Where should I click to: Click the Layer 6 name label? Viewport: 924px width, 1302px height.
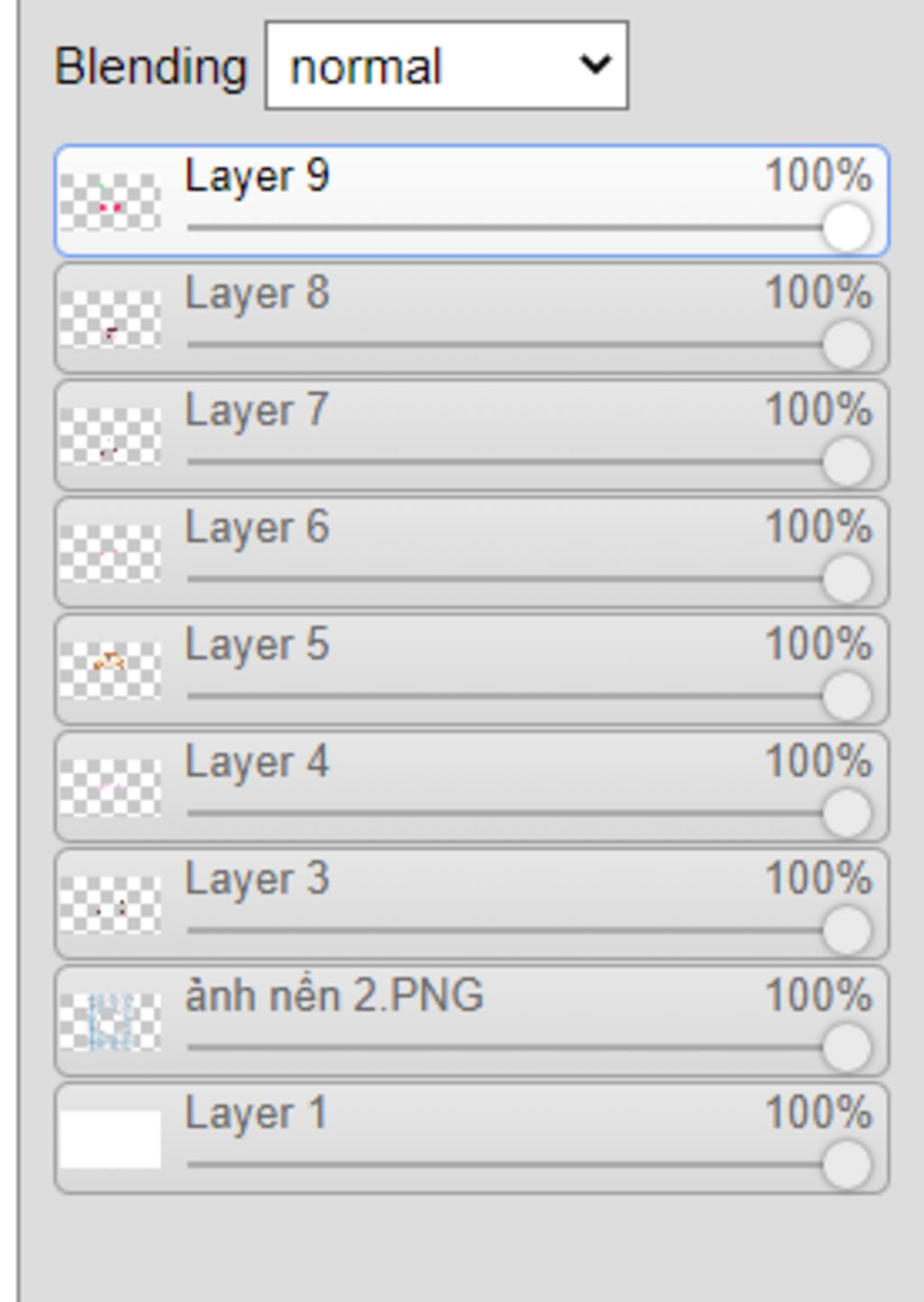(257, 529)
